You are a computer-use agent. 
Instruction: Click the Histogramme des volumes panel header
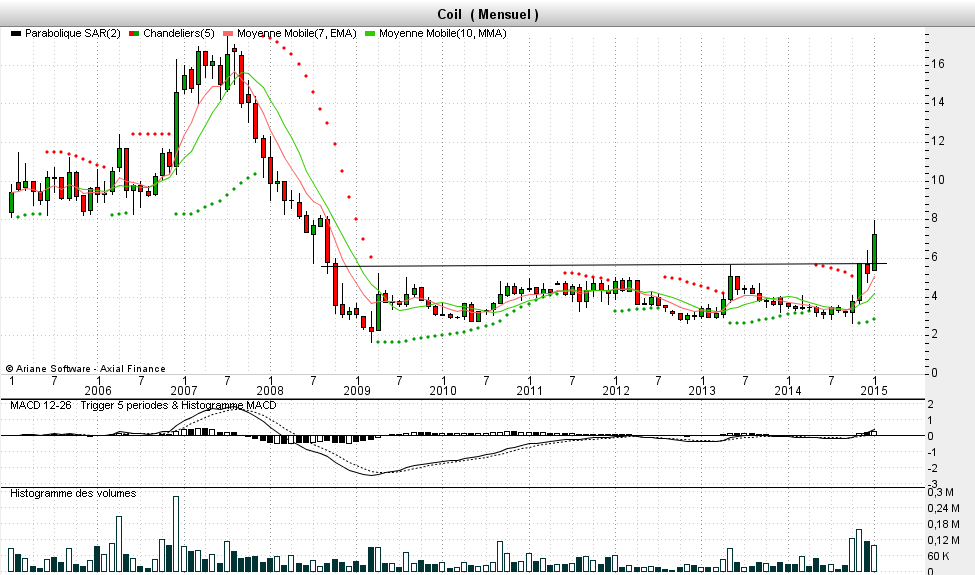click(x=73, y=493)
